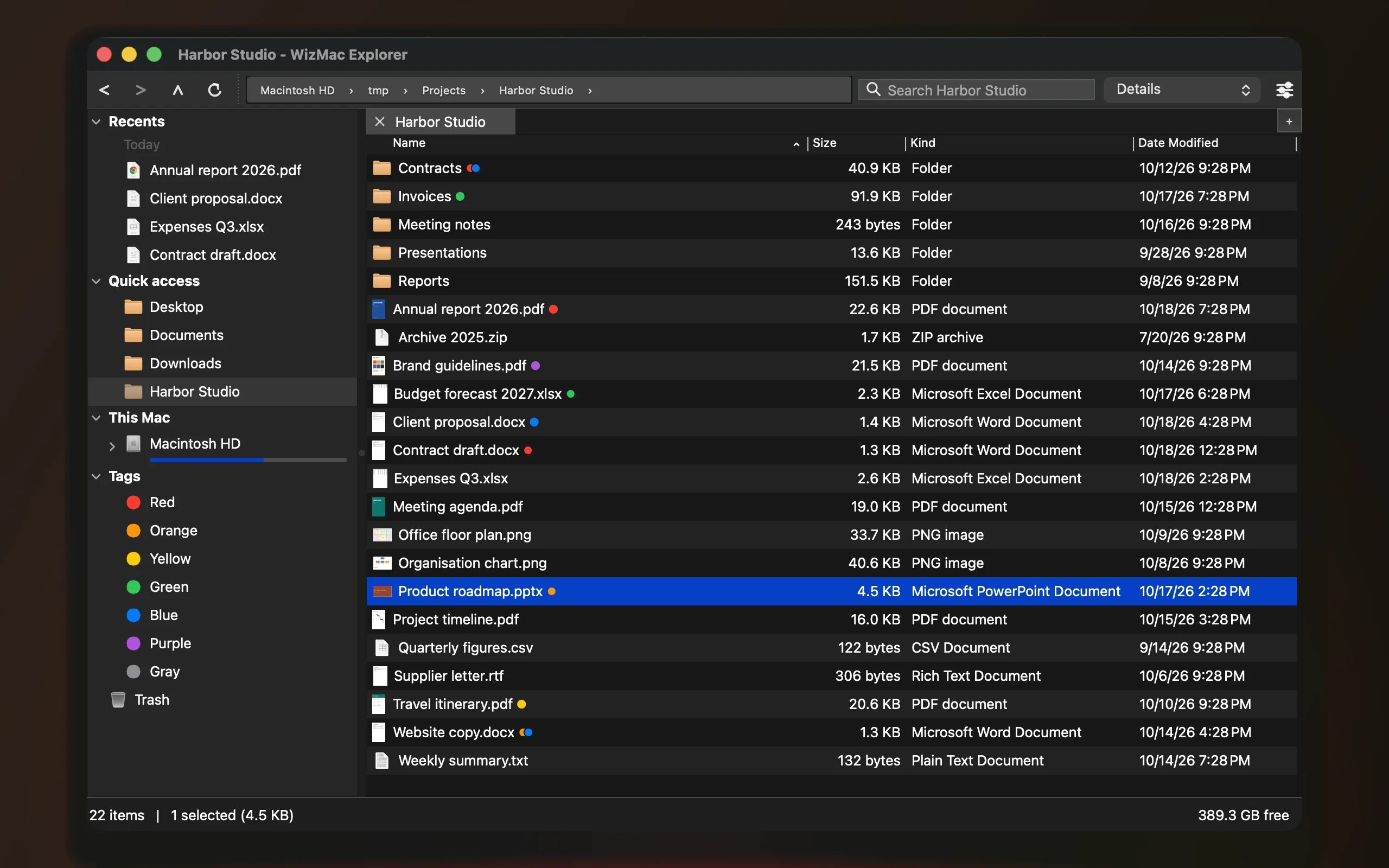Sort by the Size column header
1389x868 pixels.
click(856, 143)
